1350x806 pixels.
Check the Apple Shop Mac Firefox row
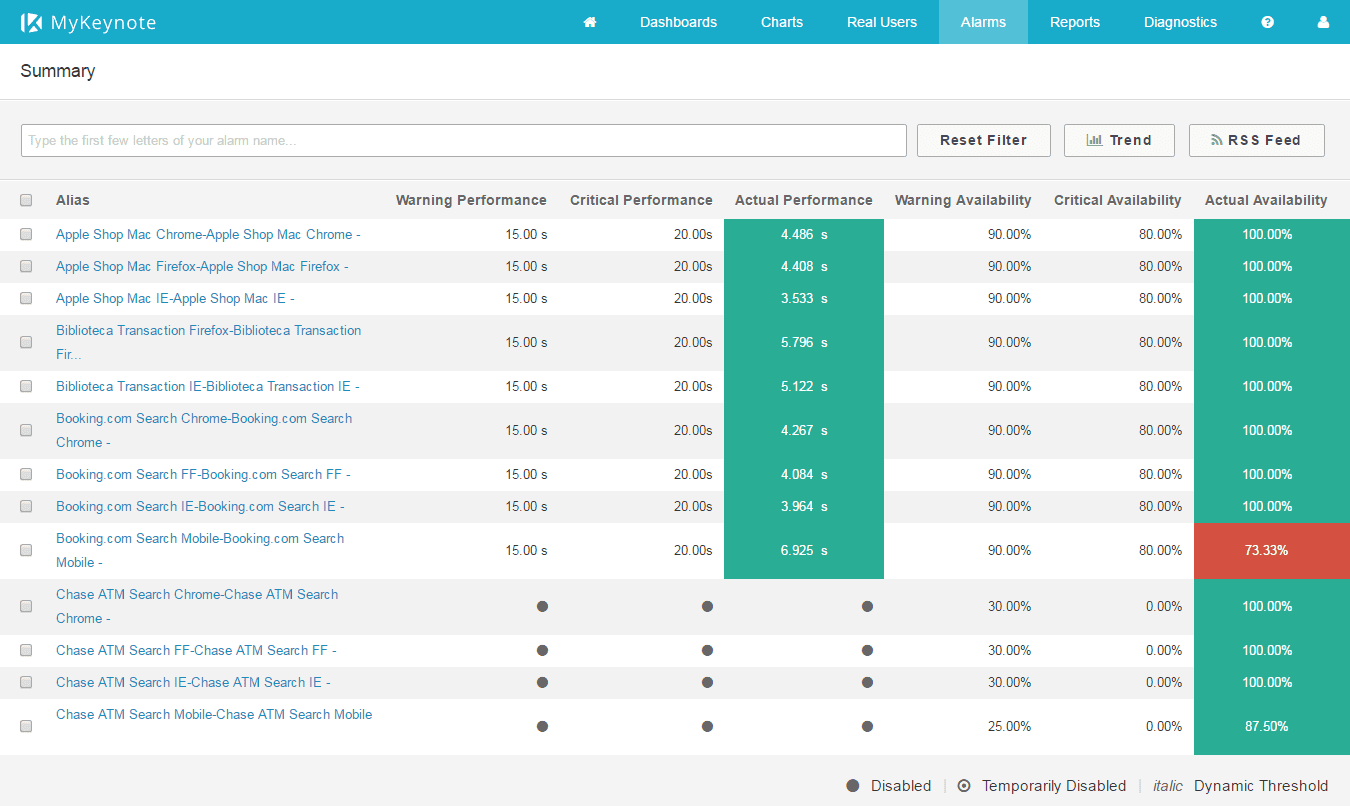(x=26, y=266)
